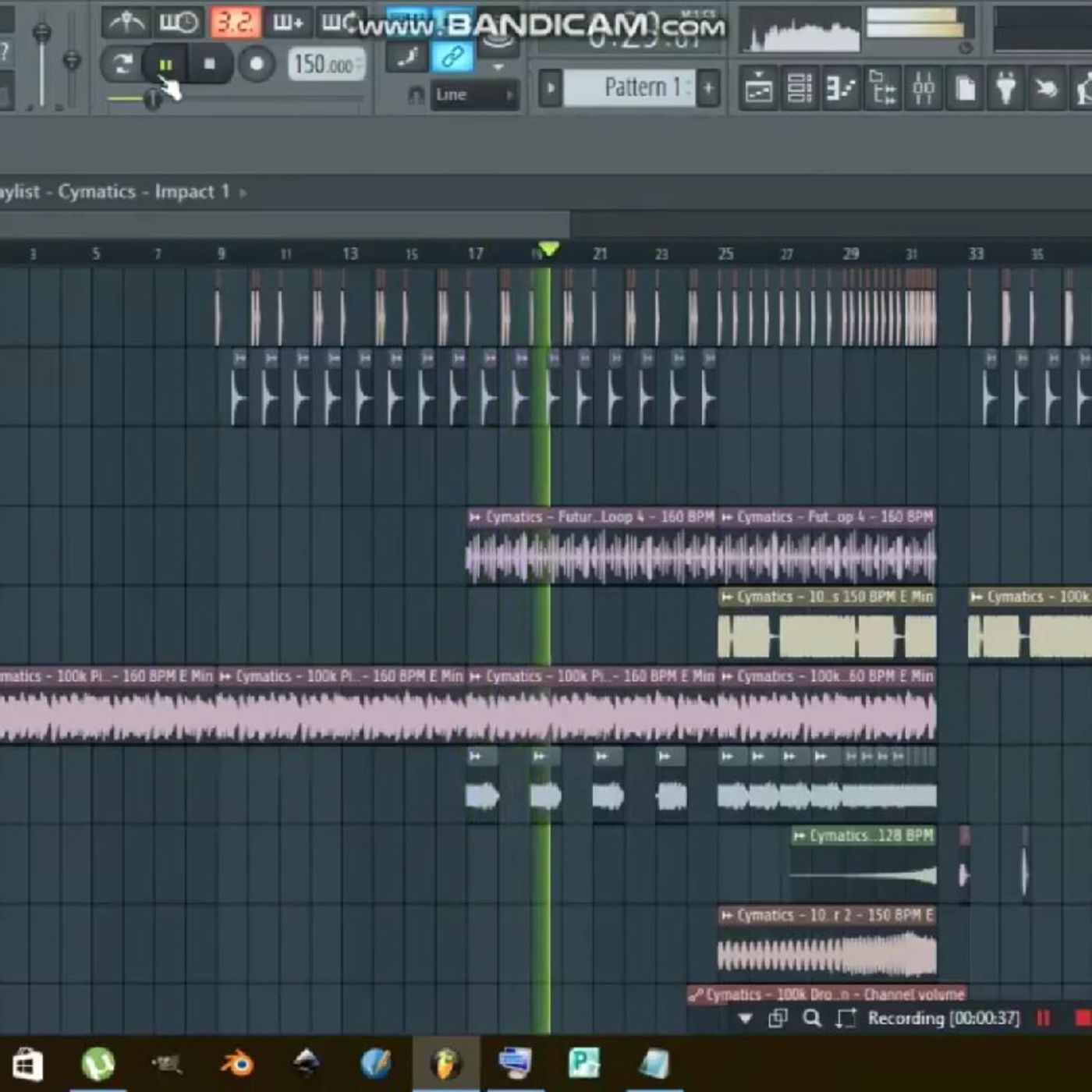Click the arrow after Impact 1 in playlist title
Image resolution: width=1092 pixels, height=1092 pixels.
tap(243, 192)
